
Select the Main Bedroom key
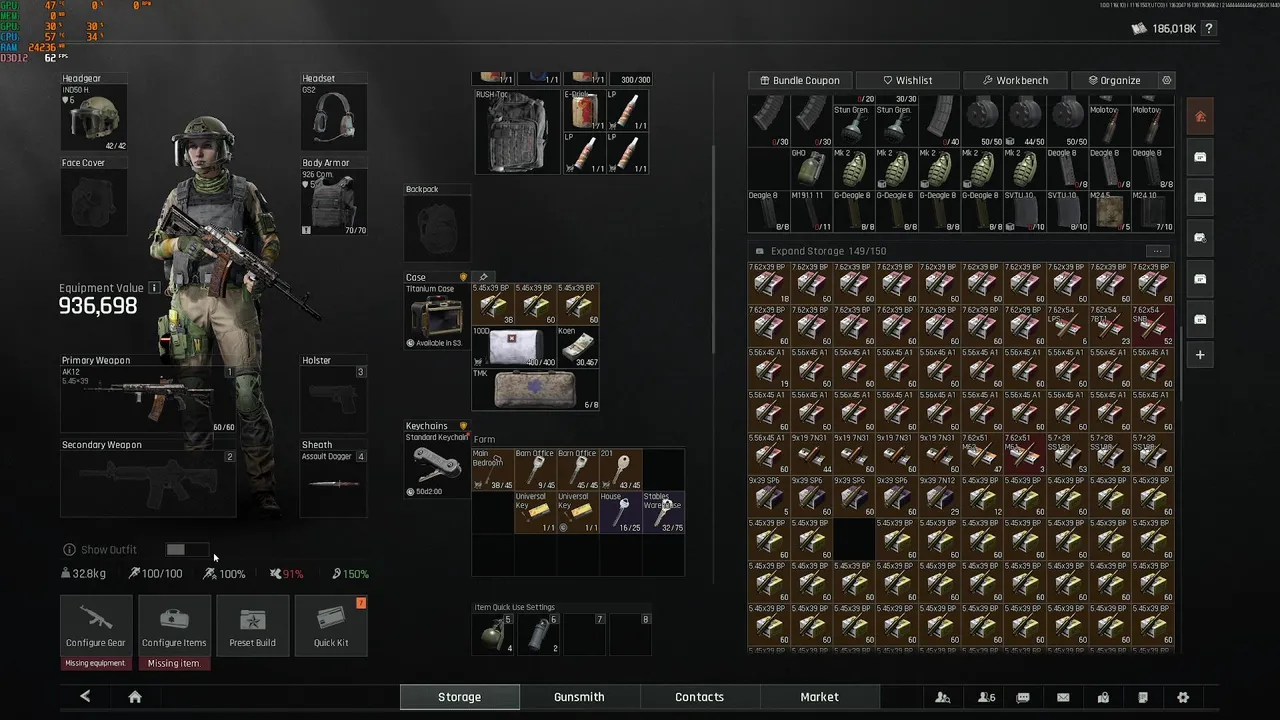coord(493,469)
